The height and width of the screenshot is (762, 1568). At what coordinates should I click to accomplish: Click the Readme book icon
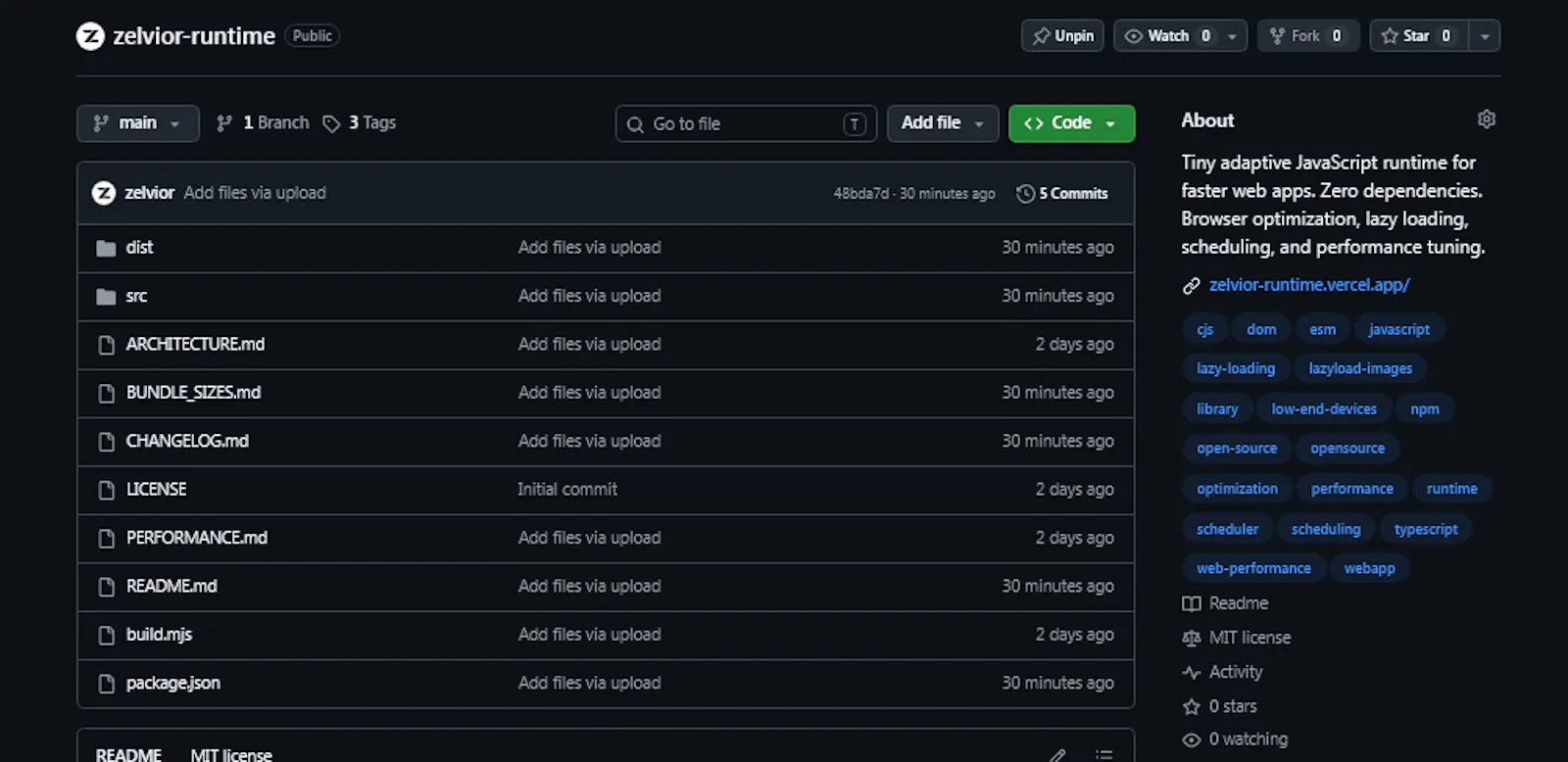pos(1191,603)
